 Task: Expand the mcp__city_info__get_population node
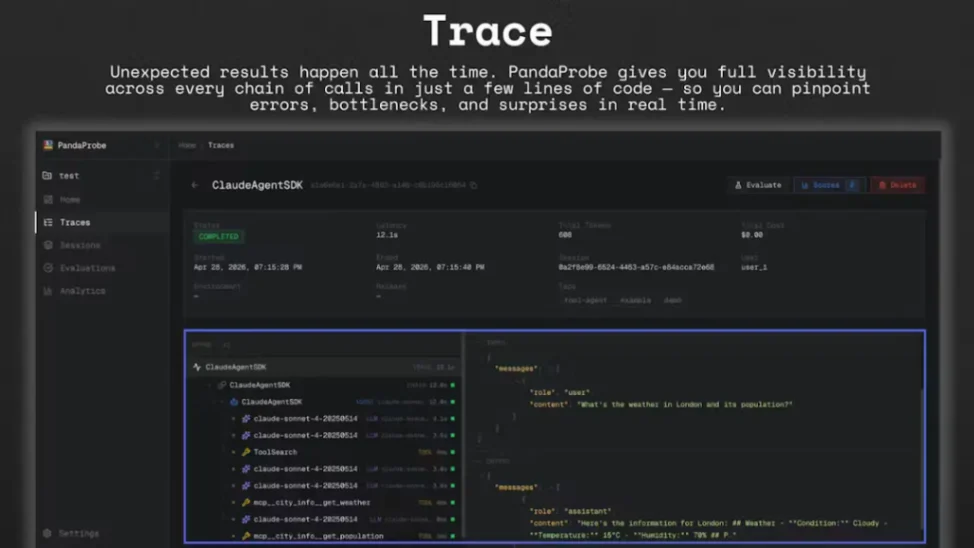234,536
